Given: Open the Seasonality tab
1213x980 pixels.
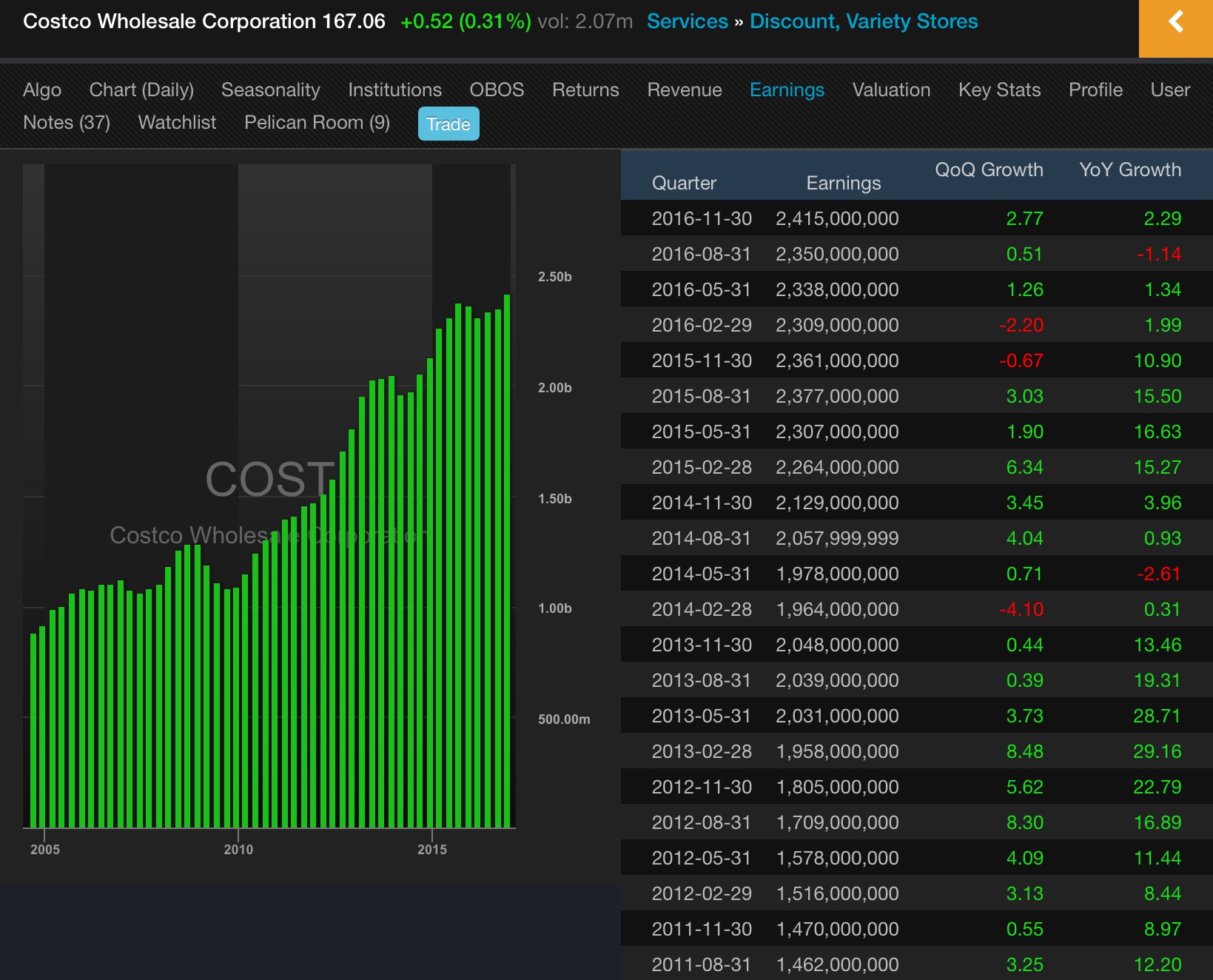Looking at the screenshot, I should click(271, 90).
